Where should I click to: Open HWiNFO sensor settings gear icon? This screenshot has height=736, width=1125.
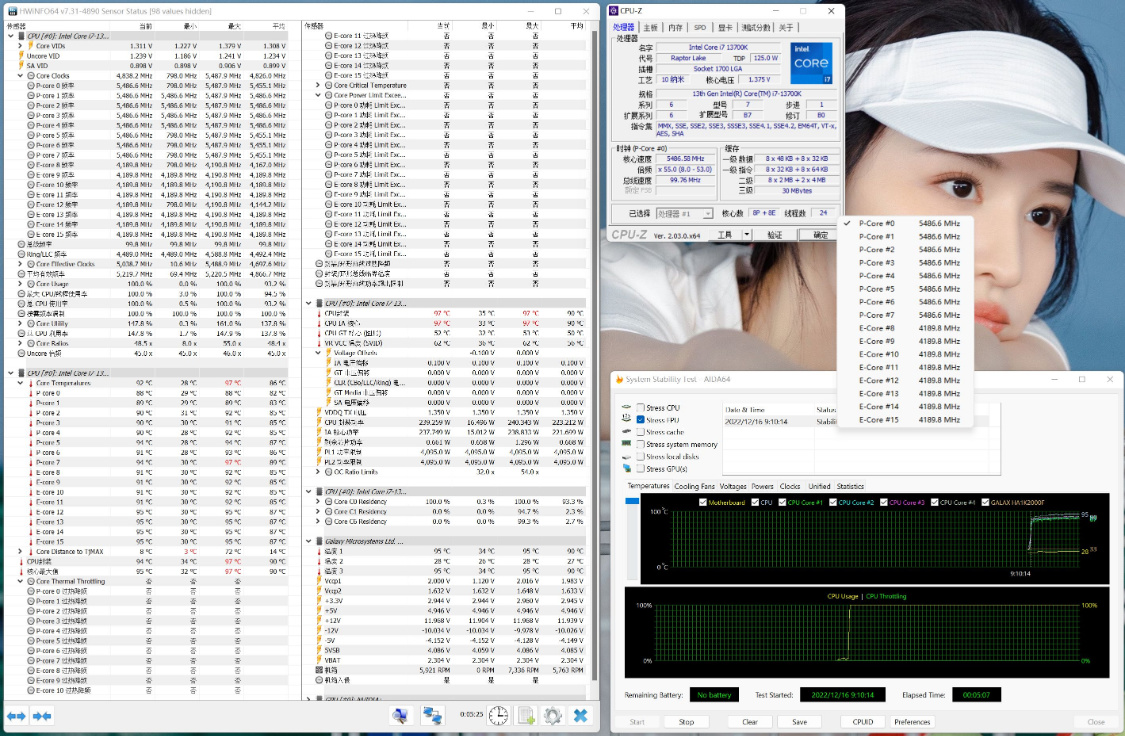[552, 716]
